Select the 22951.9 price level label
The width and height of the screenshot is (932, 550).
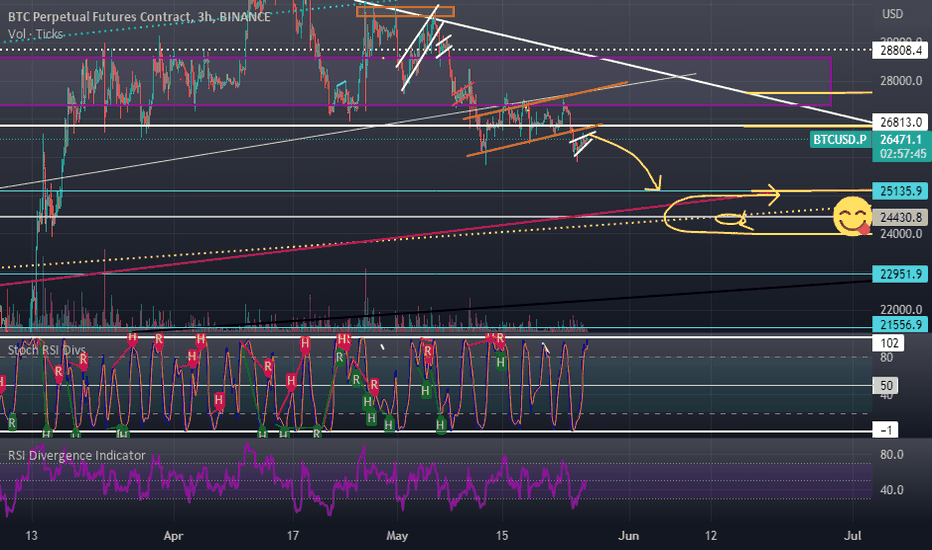coord(901,274)
